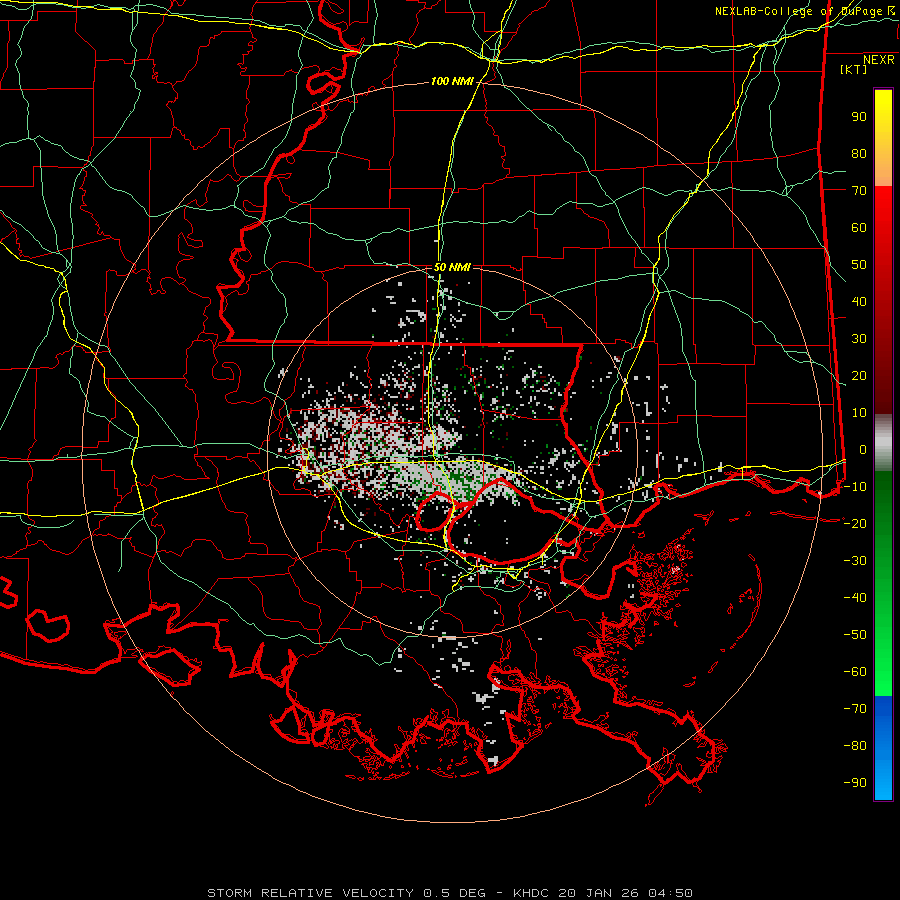Click the -40 value on velocity scale

pyautogui.click(x=855, y=598)
